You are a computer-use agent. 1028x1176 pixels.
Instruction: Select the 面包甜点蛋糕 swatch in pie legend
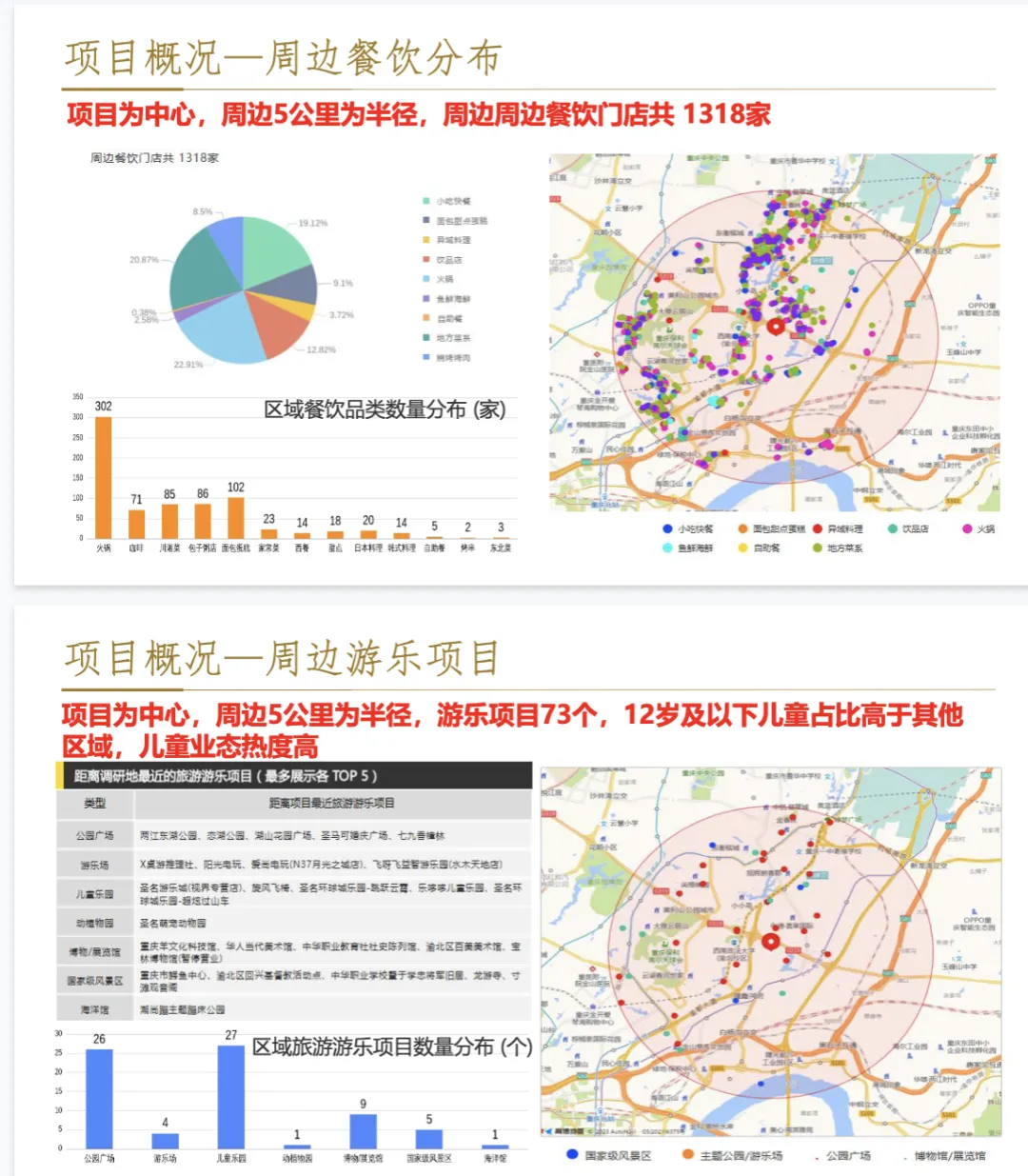pyautogui.click(x=426, y=220)
